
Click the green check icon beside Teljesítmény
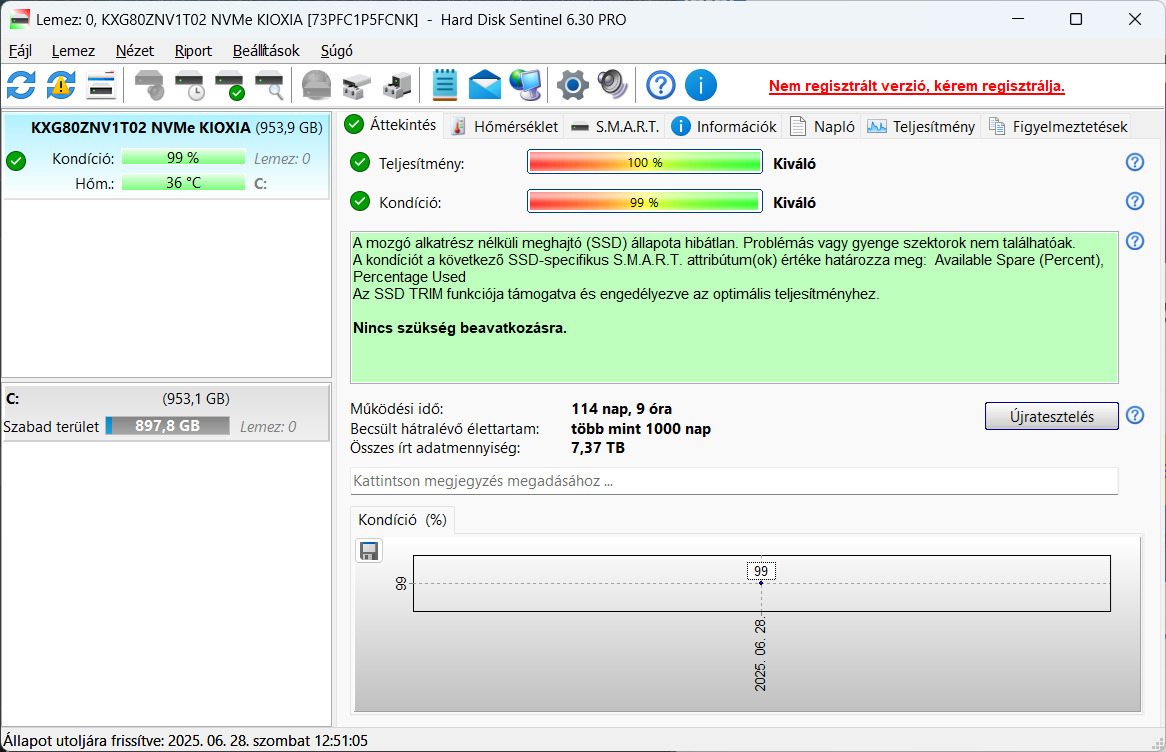click(x=360, y=162)
